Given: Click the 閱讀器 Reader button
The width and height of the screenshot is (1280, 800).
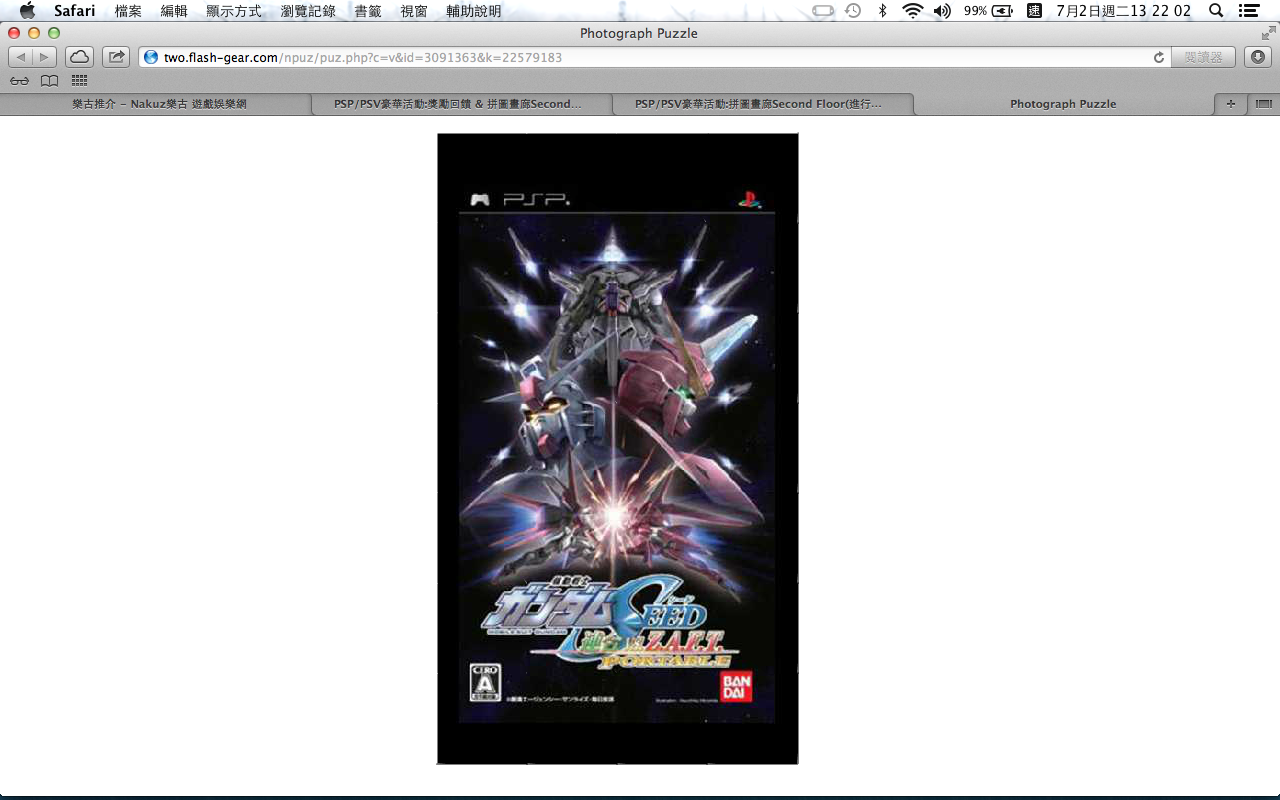Looking at the screenshot, I should coord(1204,57).
